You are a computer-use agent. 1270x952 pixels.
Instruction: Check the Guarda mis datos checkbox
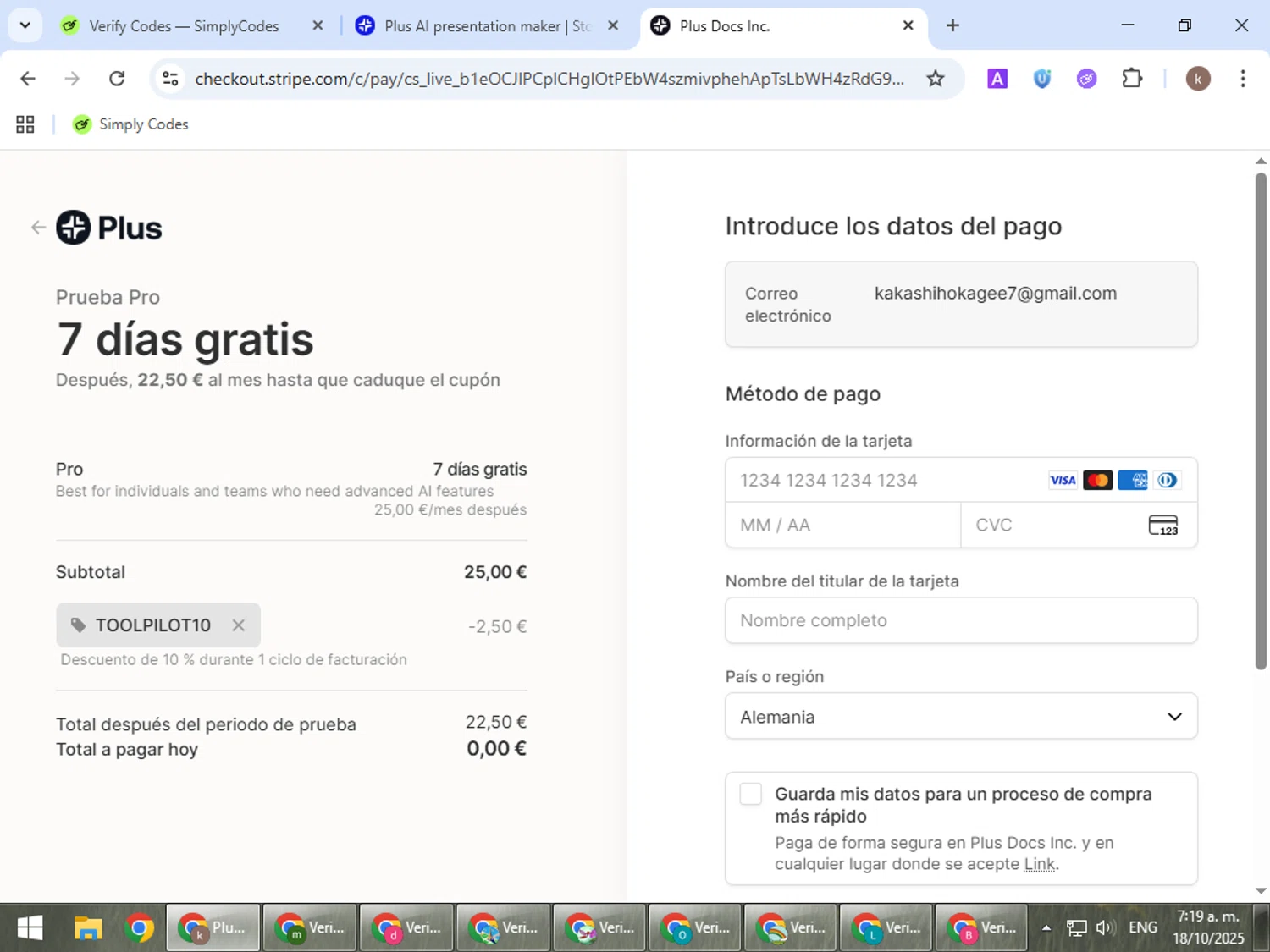pyautogui.click(x=750, y=794)
